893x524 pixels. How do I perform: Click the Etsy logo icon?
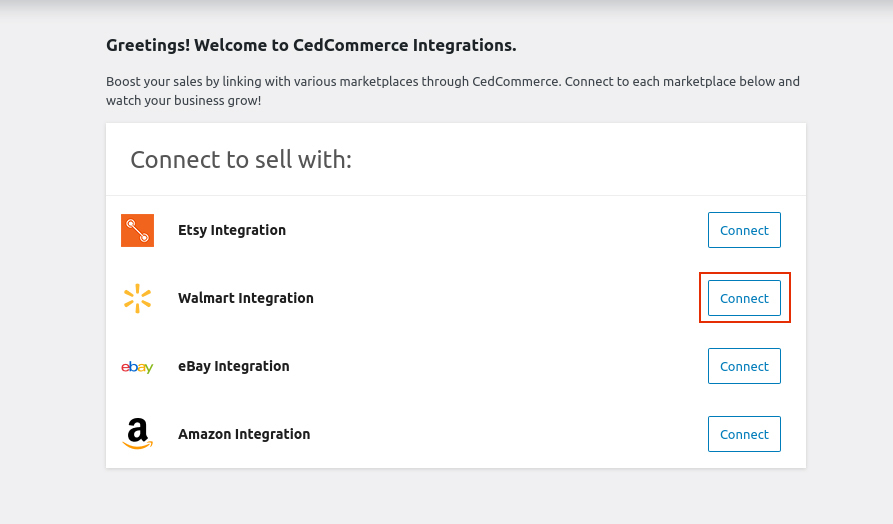pos(137,230)
